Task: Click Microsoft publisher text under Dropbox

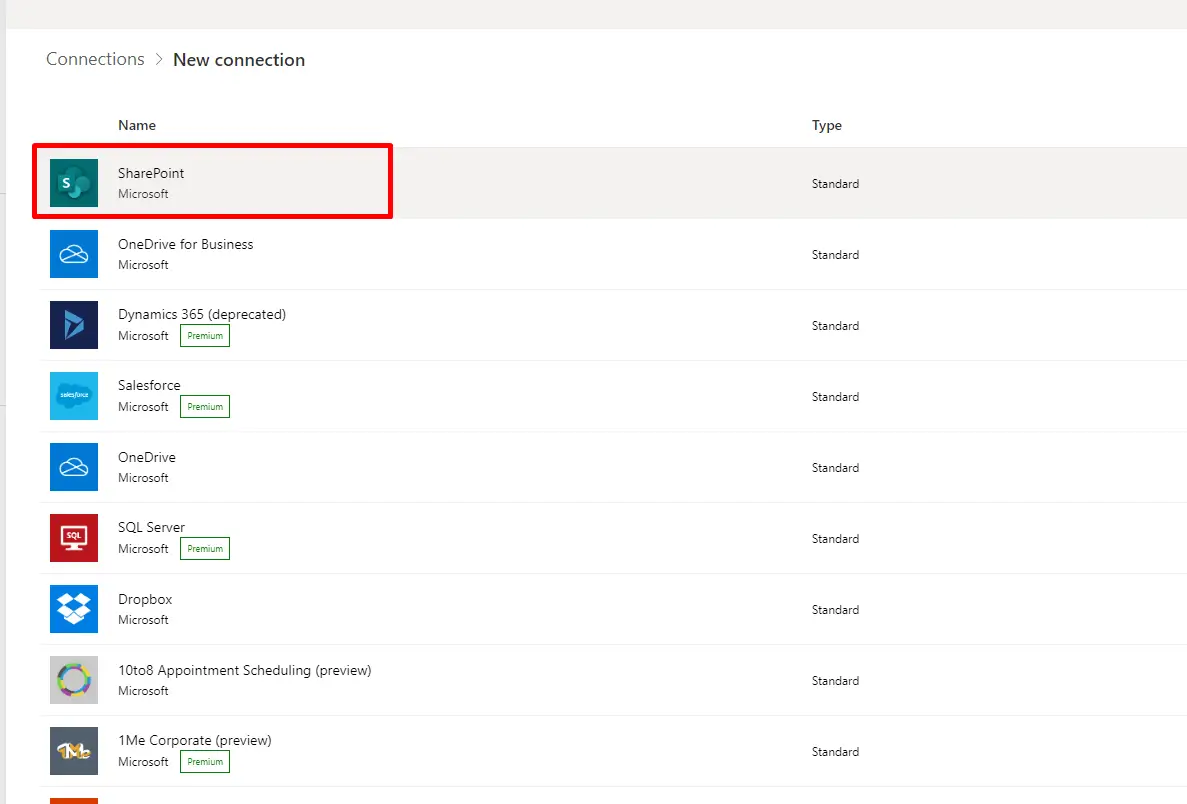Action: 143,619
